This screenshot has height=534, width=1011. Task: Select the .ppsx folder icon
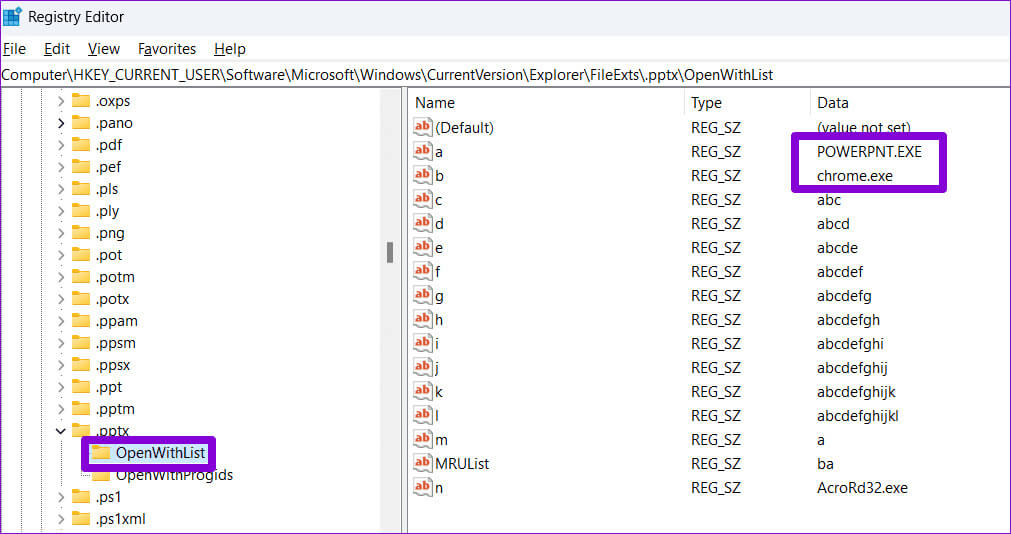click(x=81, y=365)
